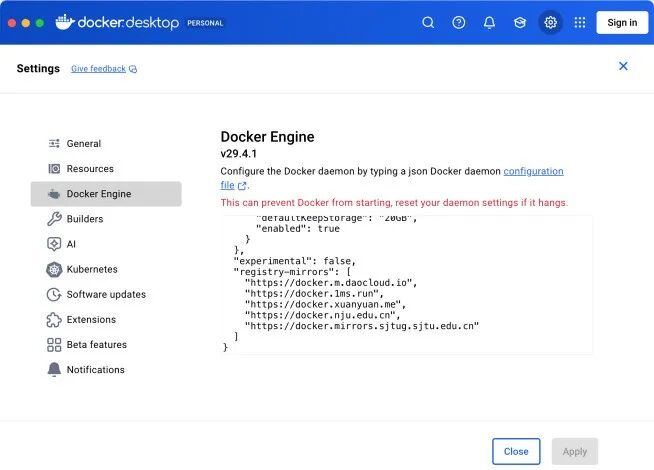654x470 pixels.
Task: Click the Kubernetes wheel icon
Action: pos(54,269)
